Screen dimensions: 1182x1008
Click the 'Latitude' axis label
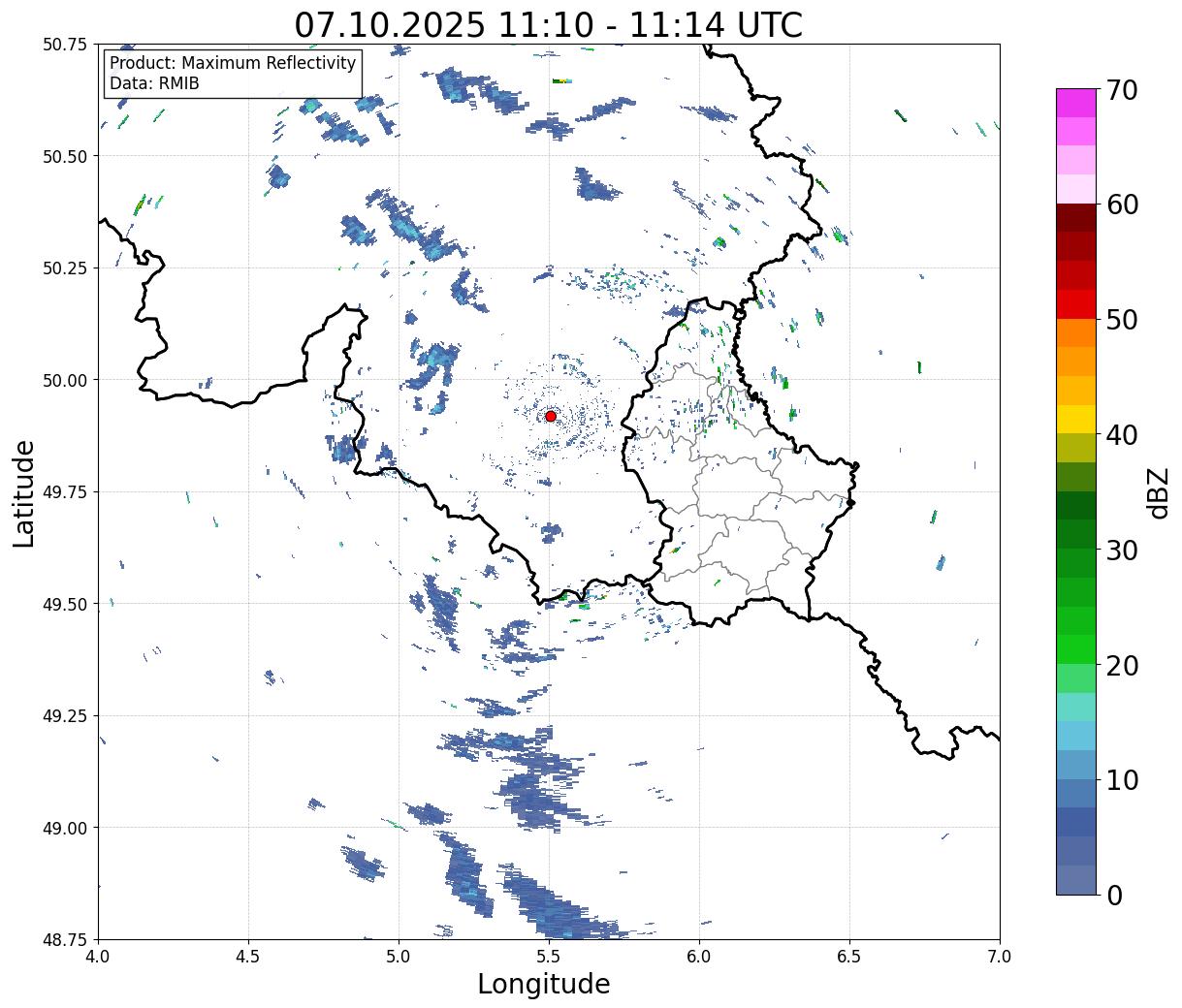click(24, 492)
